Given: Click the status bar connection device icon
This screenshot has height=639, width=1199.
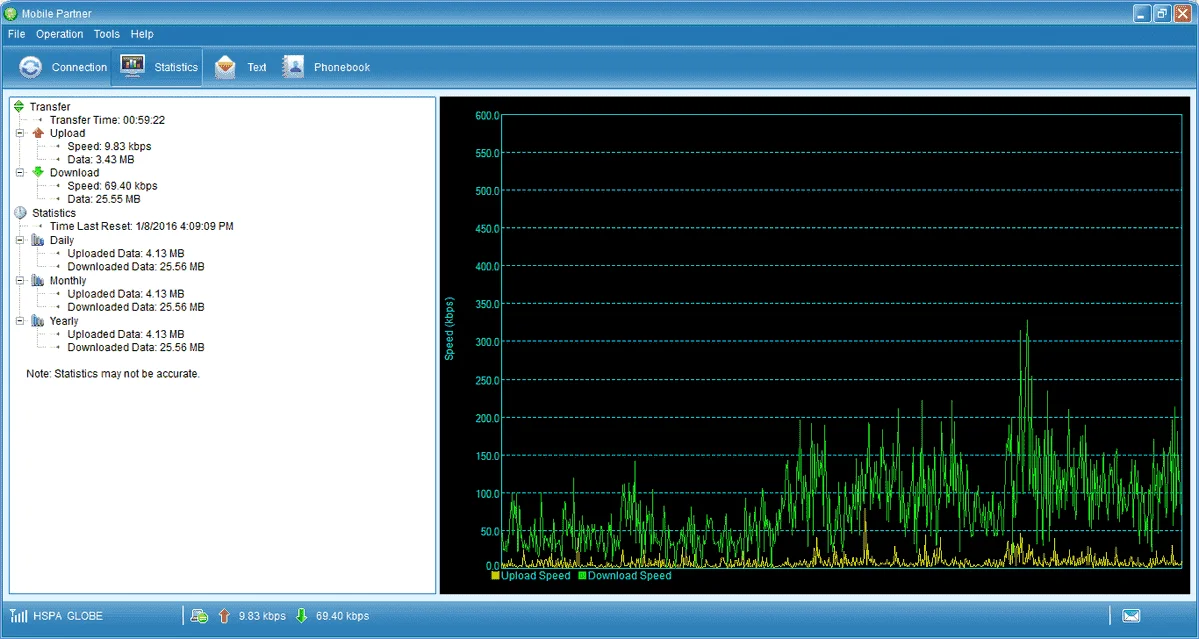Looking at the screenshot, I should point(199,615).
